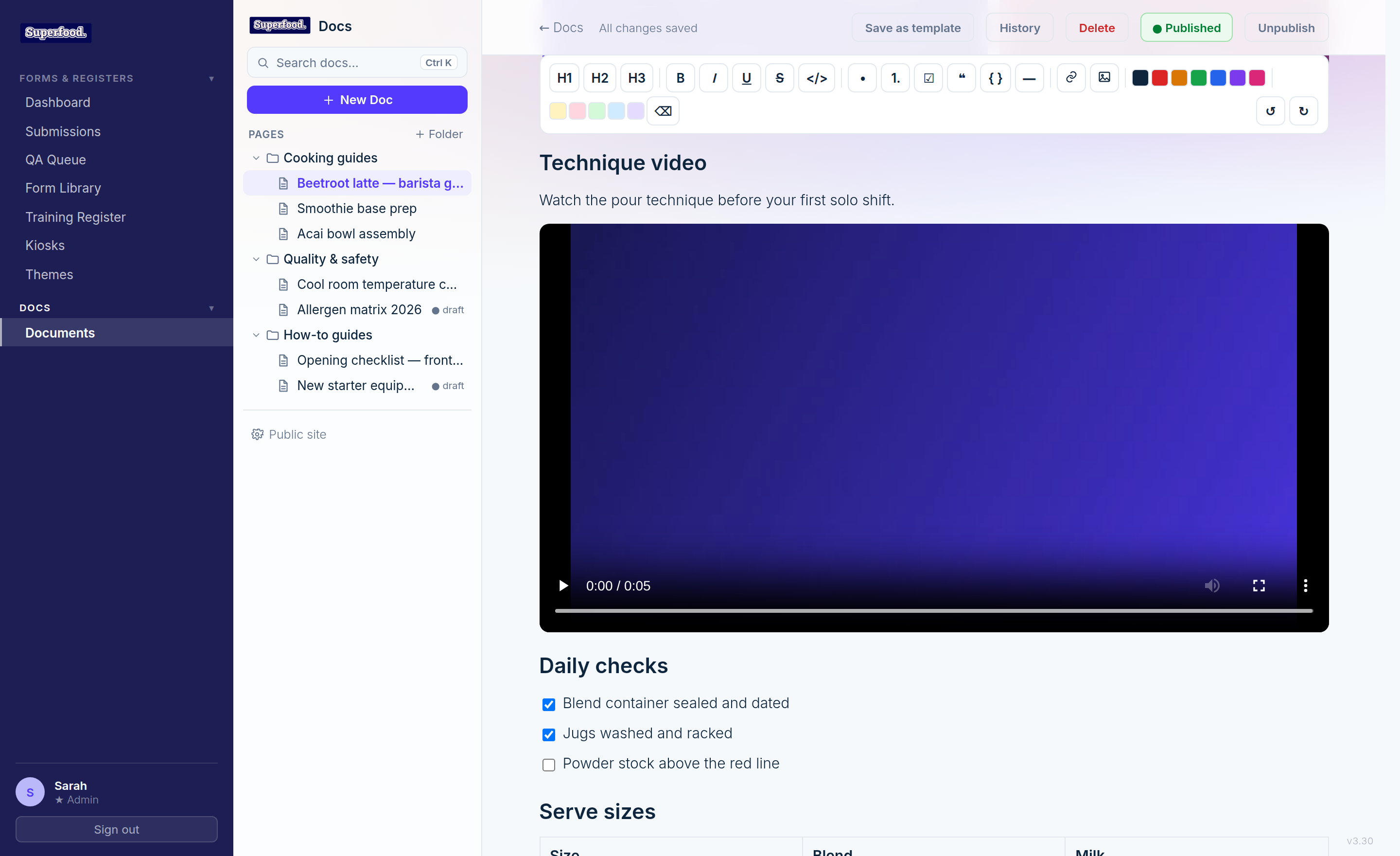Open Allergen matrix 2026 draft
The height and width of the screenshot is (856, 1400).
pyautogui.click(x=357, y=310)
